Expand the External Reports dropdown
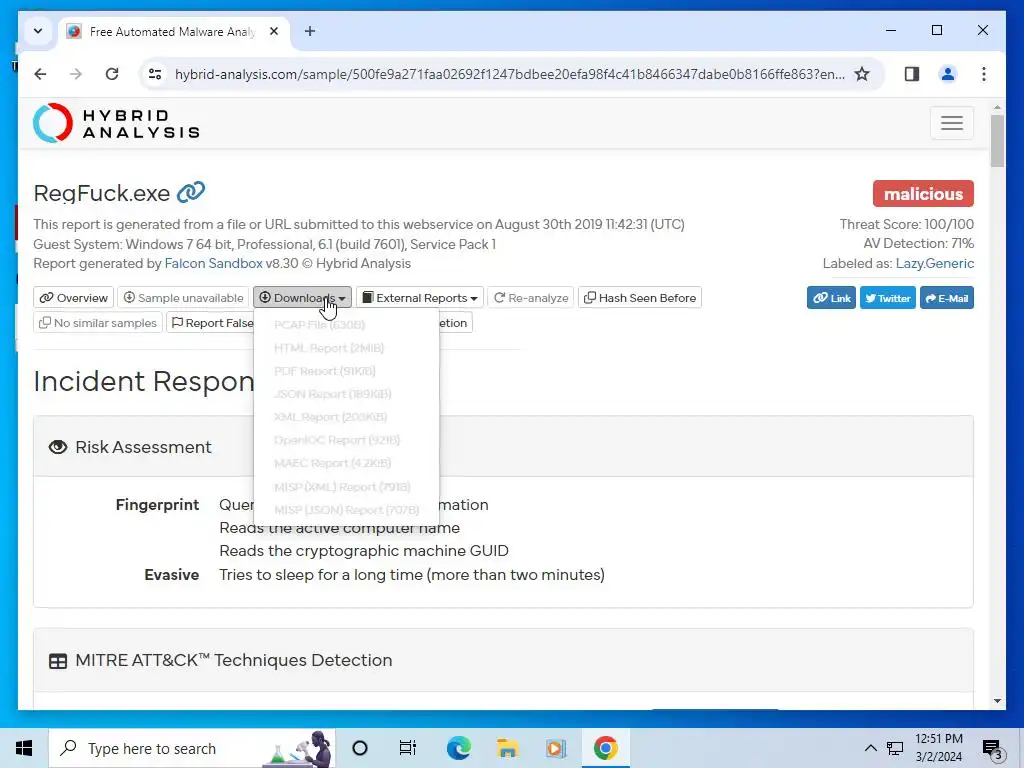The height and width of the screenshot is (768, 1024). (420, 298)
